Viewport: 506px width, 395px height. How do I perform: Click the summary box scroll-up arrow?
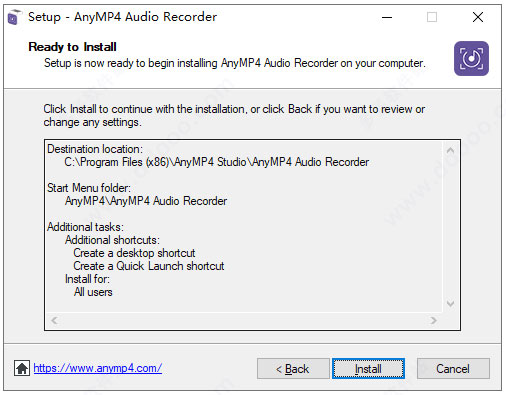[450, 150]
